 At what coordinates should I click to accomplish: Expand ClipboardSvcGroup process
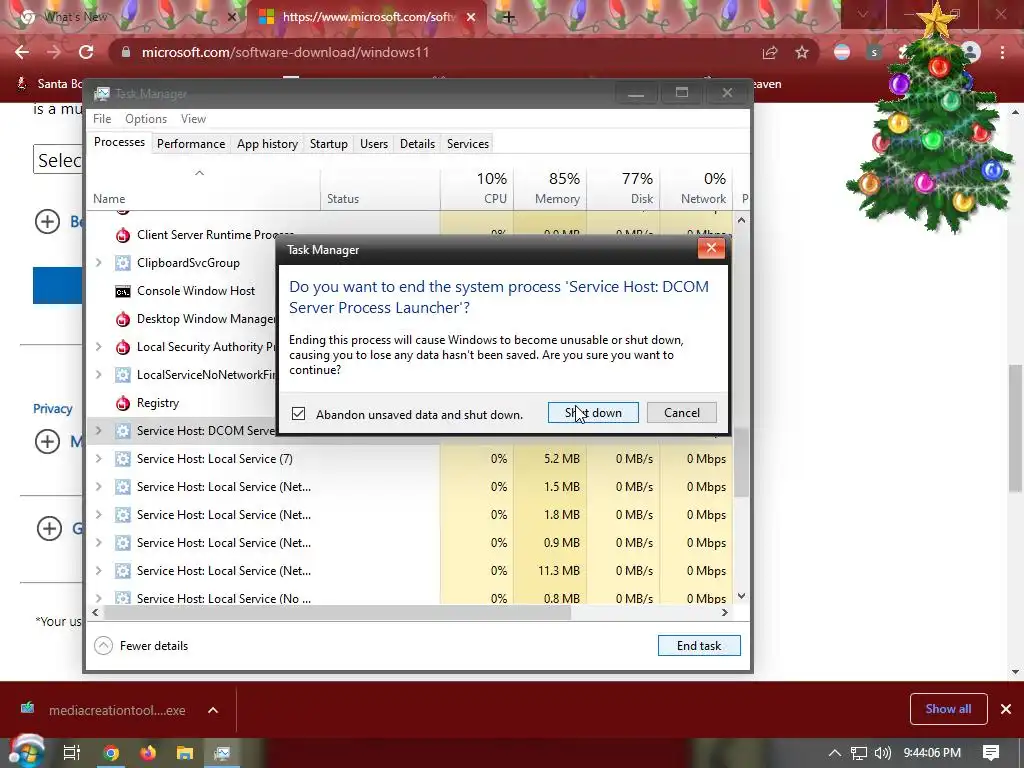pyautogui.click(x=99, y=263)
